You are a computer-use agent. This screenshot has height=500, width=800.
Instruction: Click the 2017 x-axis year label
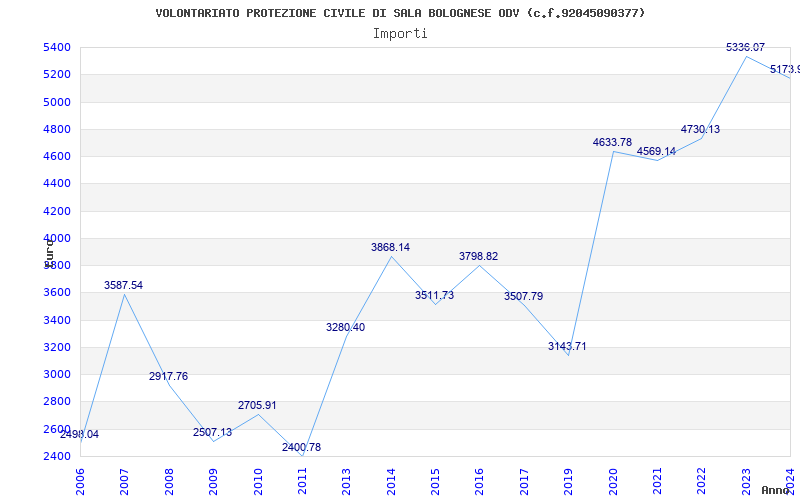[524, 482]
